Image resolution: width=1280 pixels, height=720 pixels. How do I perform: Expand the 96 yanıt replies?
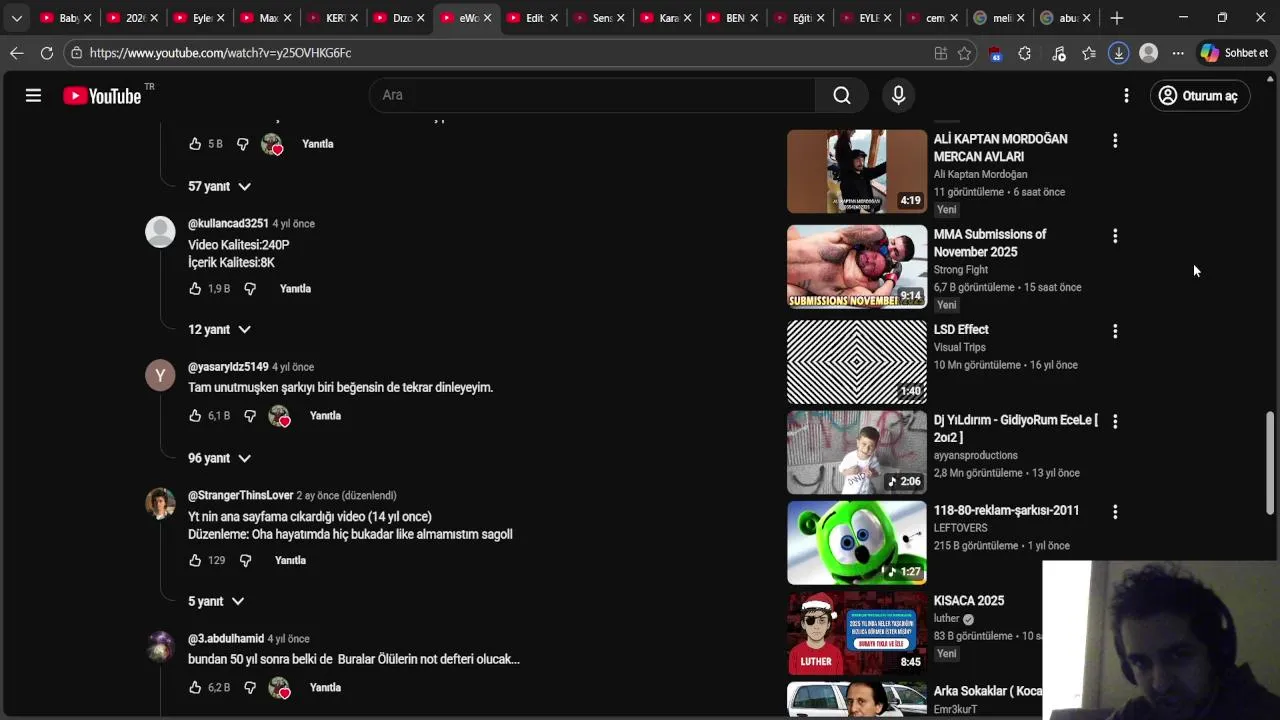point(219,458)
